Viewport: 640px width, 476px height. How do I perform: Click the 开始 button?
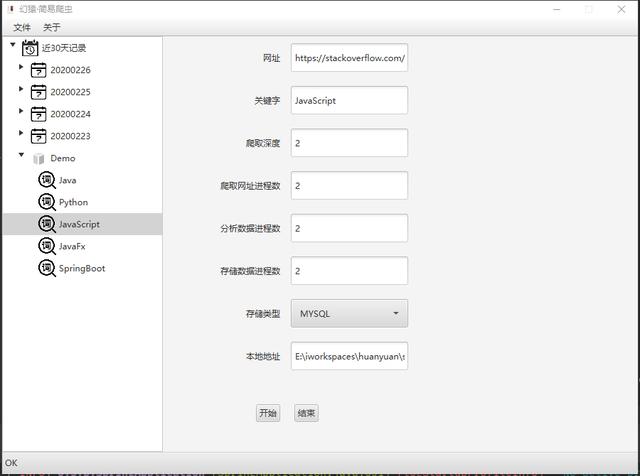point(268,413)
